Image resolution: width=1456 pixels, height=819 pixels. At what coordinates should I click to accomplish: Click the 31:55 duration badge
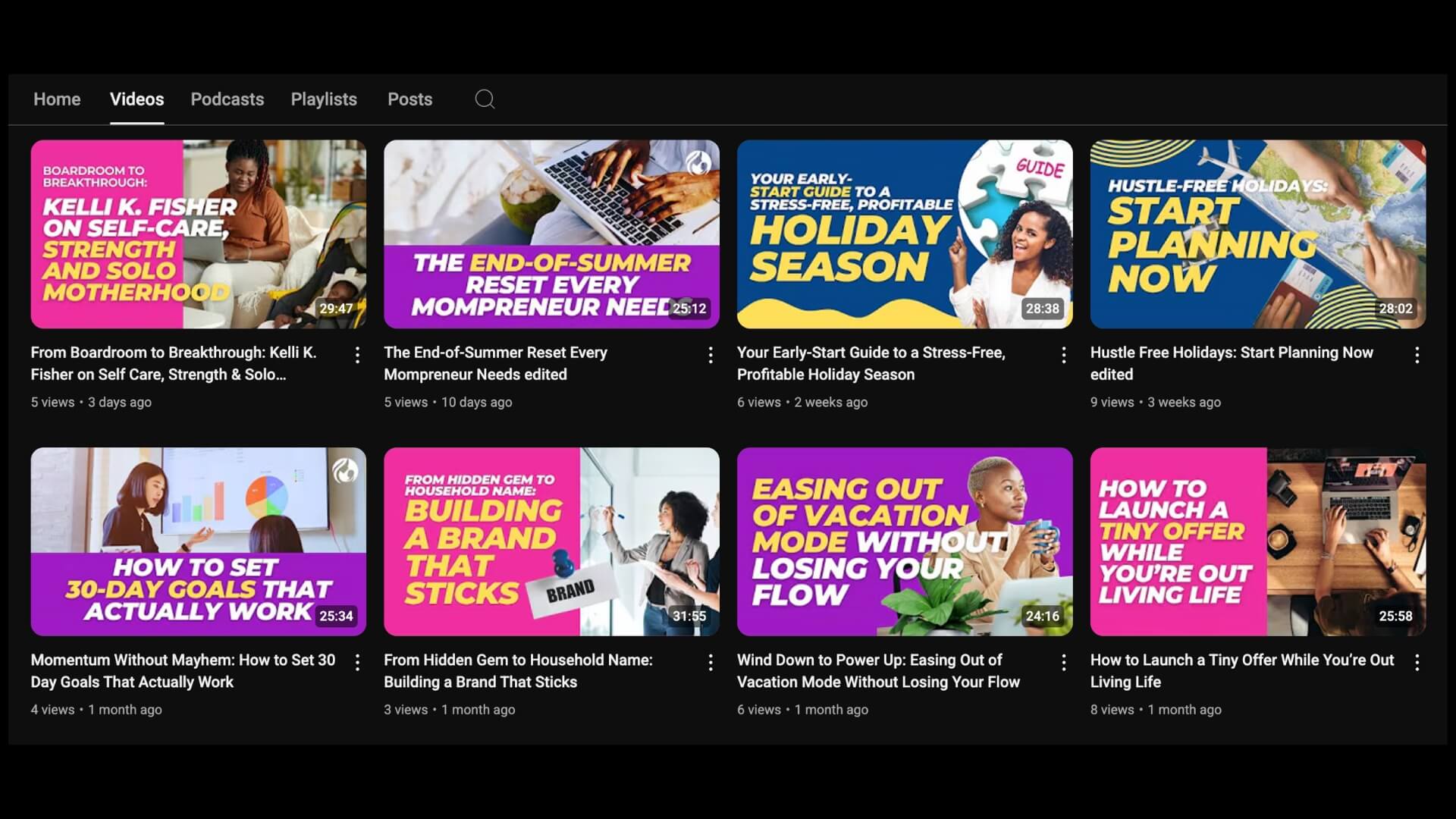coord(689,617)
